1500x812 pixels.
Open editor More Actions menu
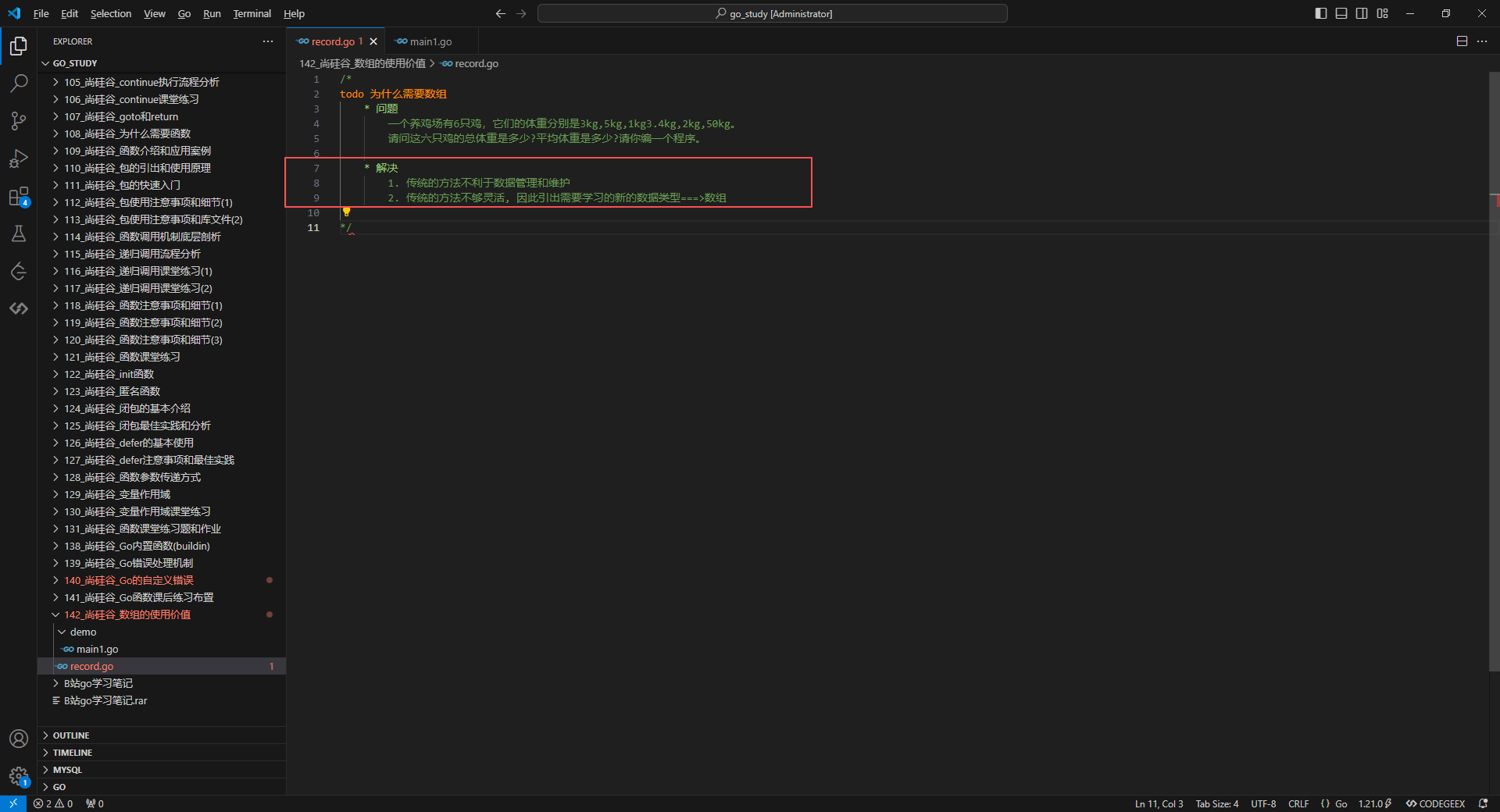point(1482,41)
